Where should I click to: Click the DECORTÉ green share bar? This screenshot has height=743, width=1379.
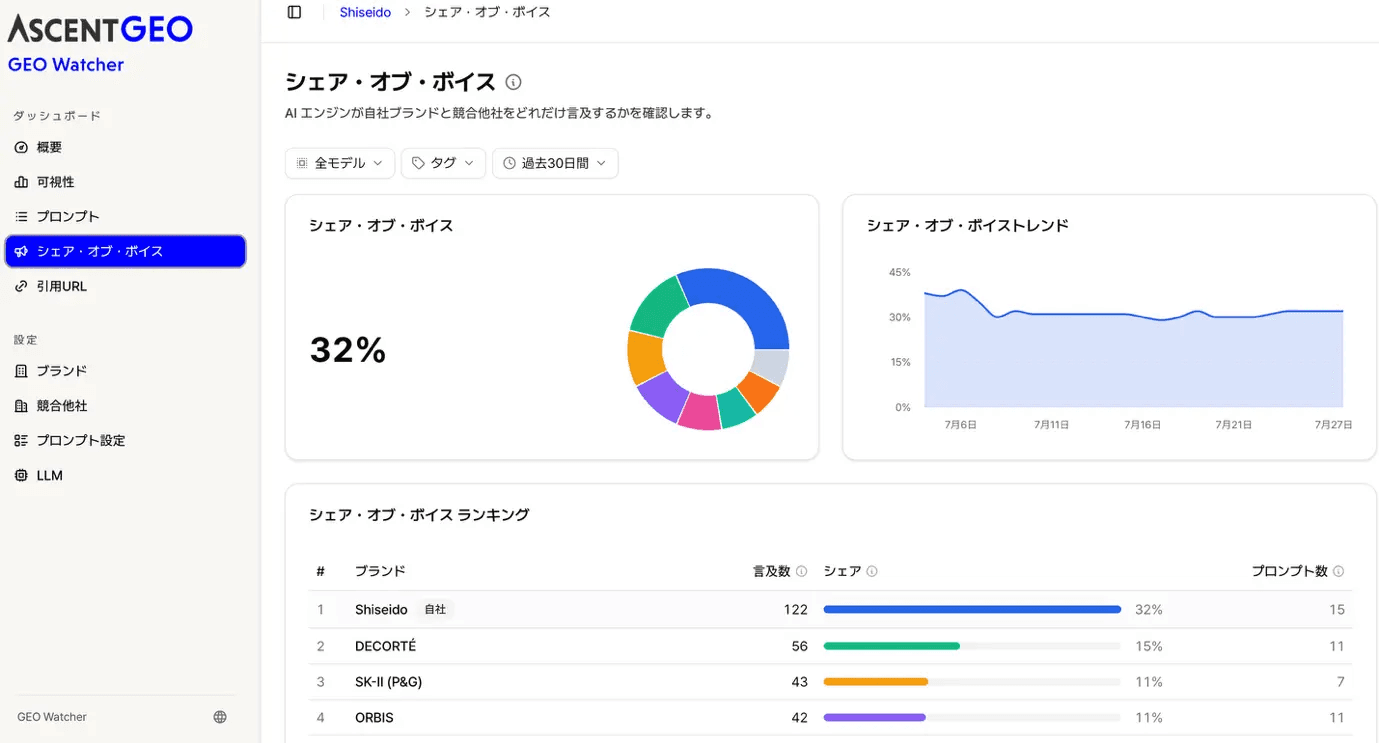pyautogui.click(x=892, y=646)
